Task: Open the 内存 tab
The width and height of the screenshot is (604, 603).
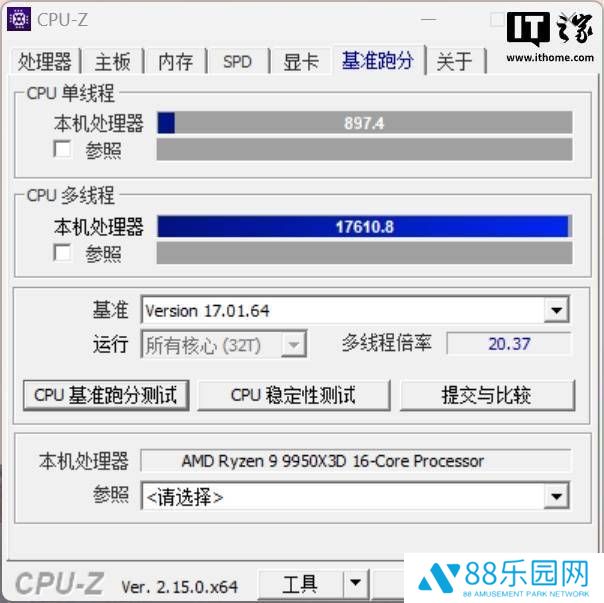Action: [175, 61]
